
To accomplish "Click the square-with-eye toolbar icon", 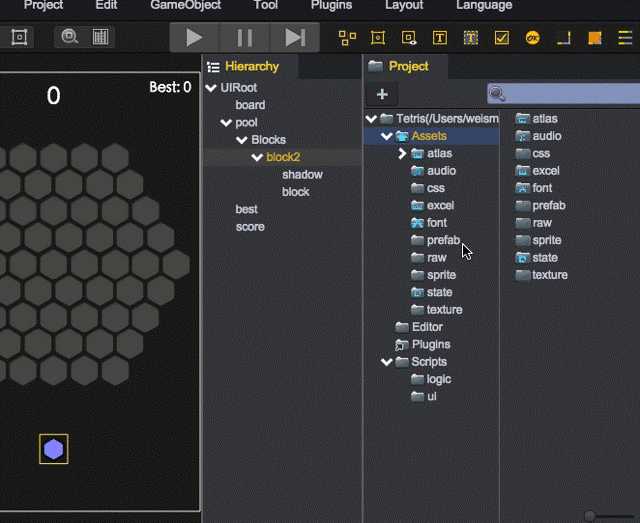I will [409, 38].
